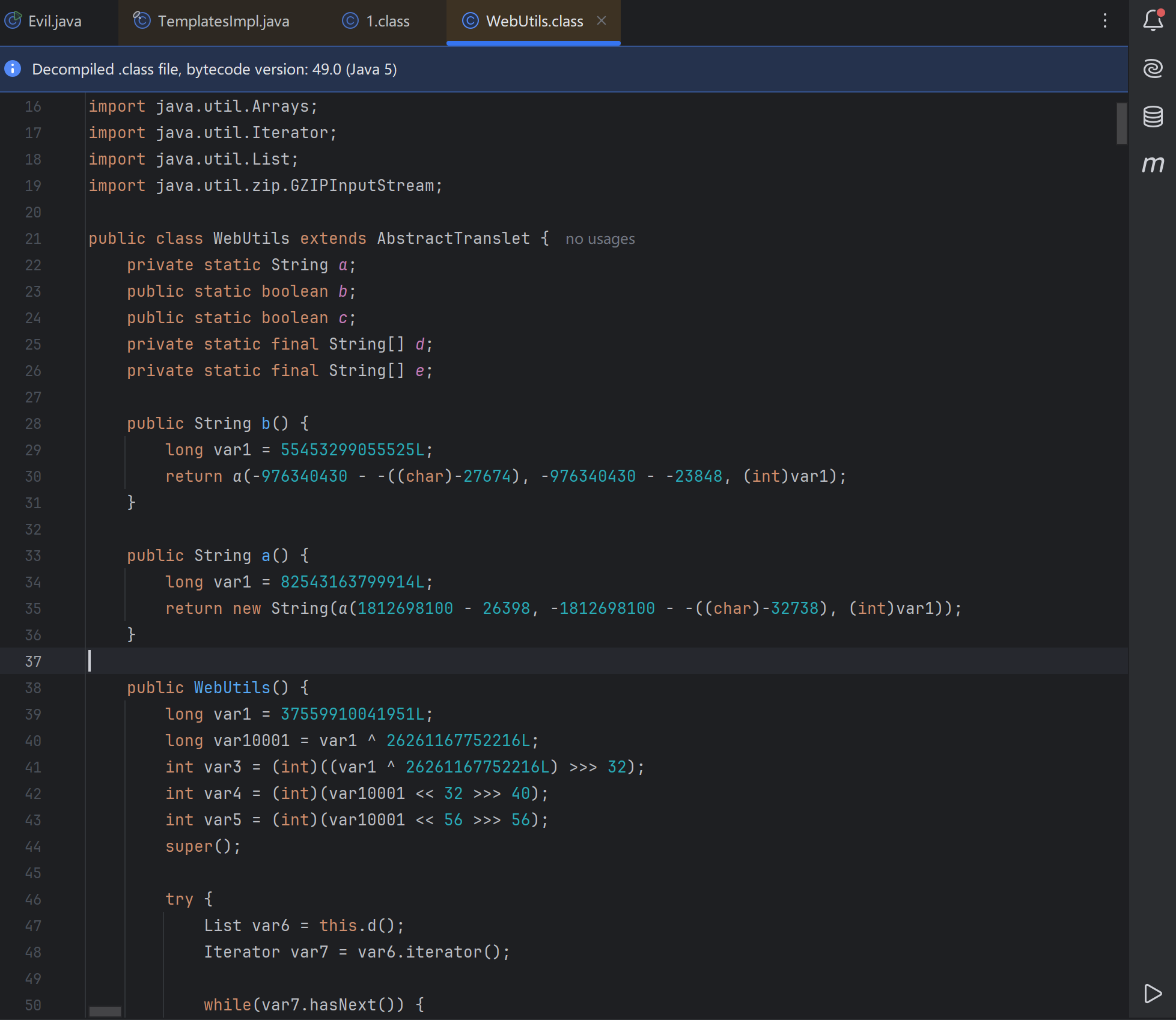Click 'GZIPInputStream' in the import
Image resolution: width=1176 pixels, height=1020 pixels.
[x=362, y=186]
